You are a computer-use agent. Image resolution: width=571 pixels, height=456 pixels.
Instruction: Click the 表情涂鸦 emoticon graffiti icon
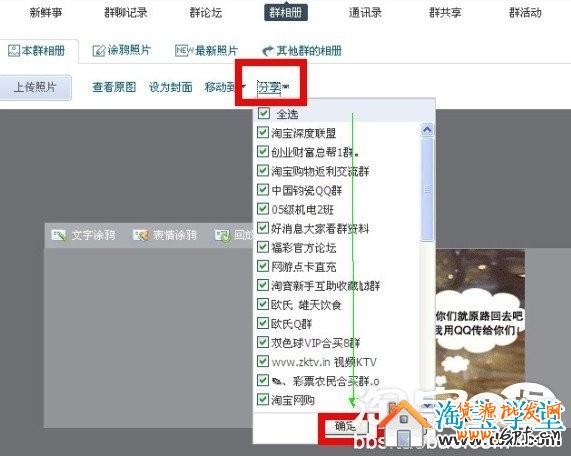141,235
